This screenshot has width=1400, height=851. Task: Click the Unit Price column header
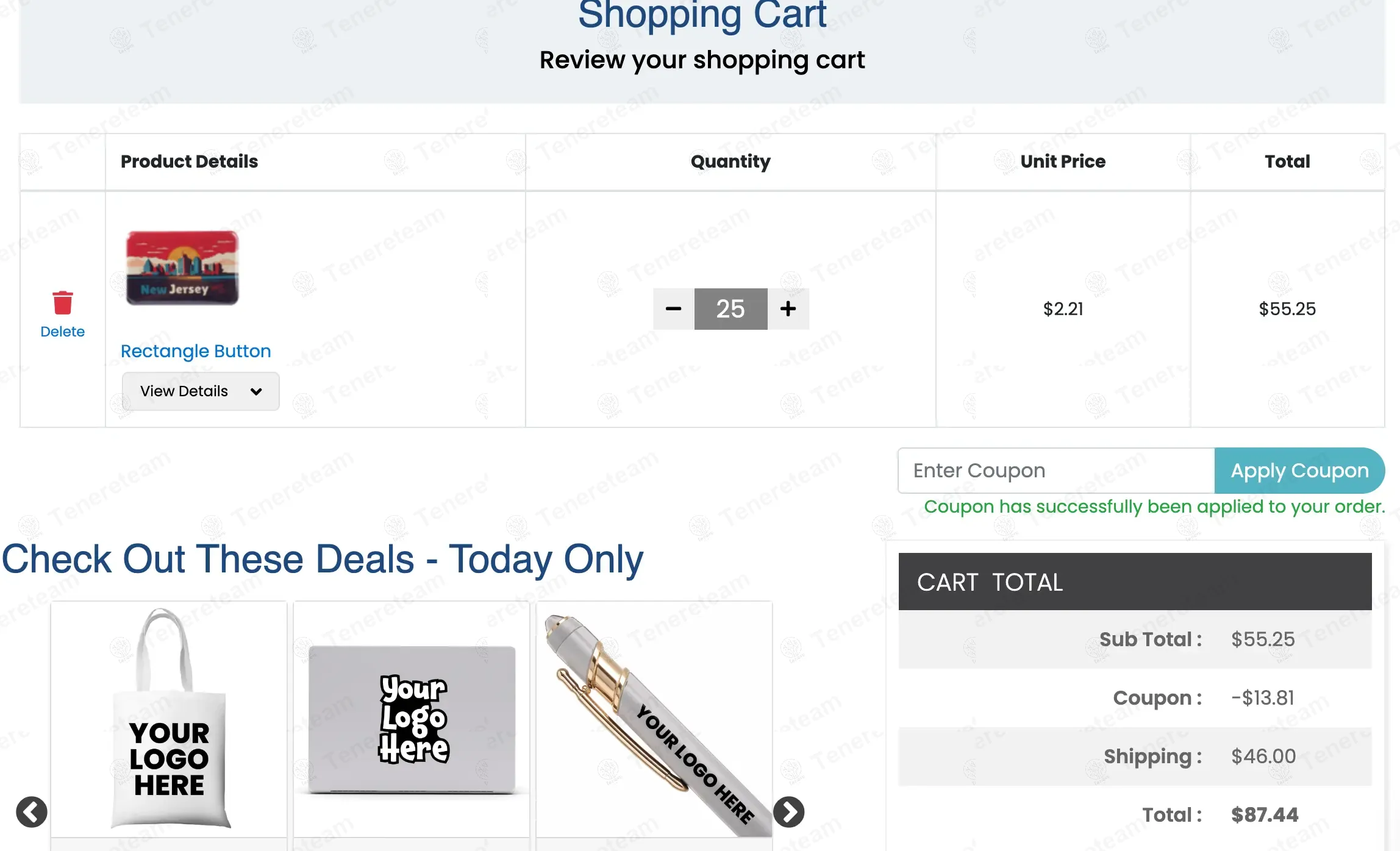coord(1063,162)
